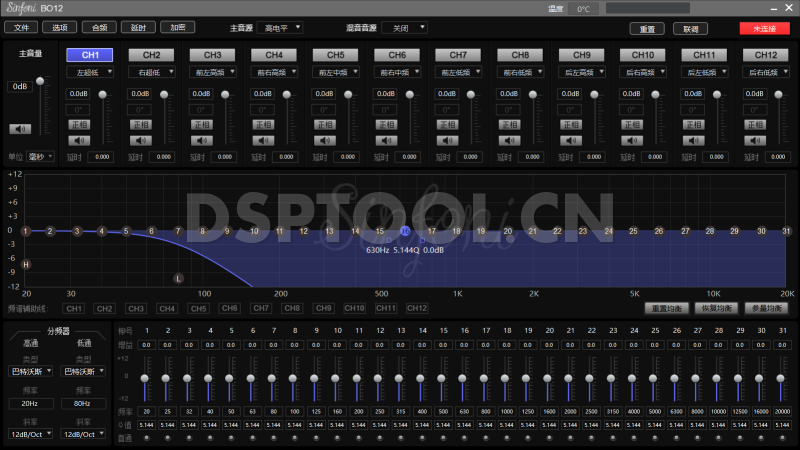Open the 延时 menu
The height and width of the screenshot is (450, 800).
(x=141, y=28)
